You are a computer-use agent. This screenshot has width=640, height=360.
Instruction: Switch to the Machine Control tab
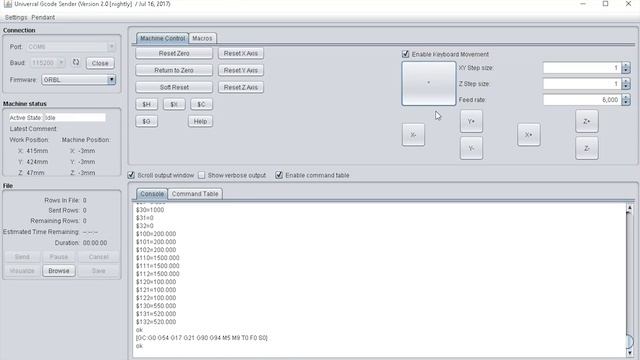click(x=162, y=38)
